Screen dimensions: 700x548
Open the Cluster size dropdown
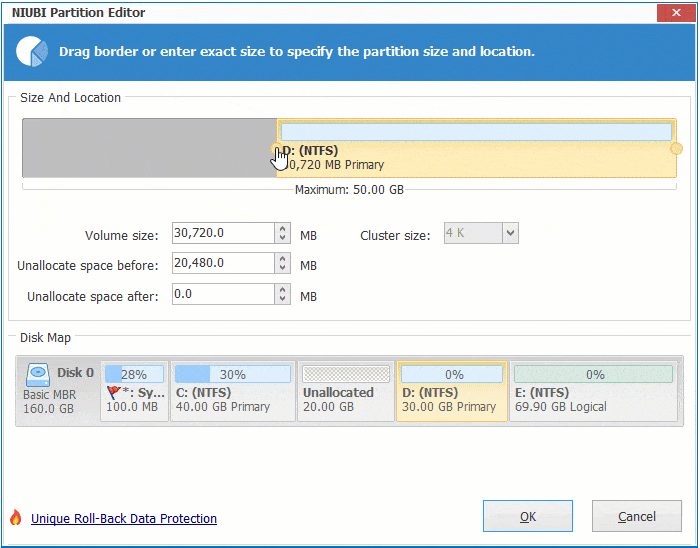pyautogui.click(x=510, y=234)
